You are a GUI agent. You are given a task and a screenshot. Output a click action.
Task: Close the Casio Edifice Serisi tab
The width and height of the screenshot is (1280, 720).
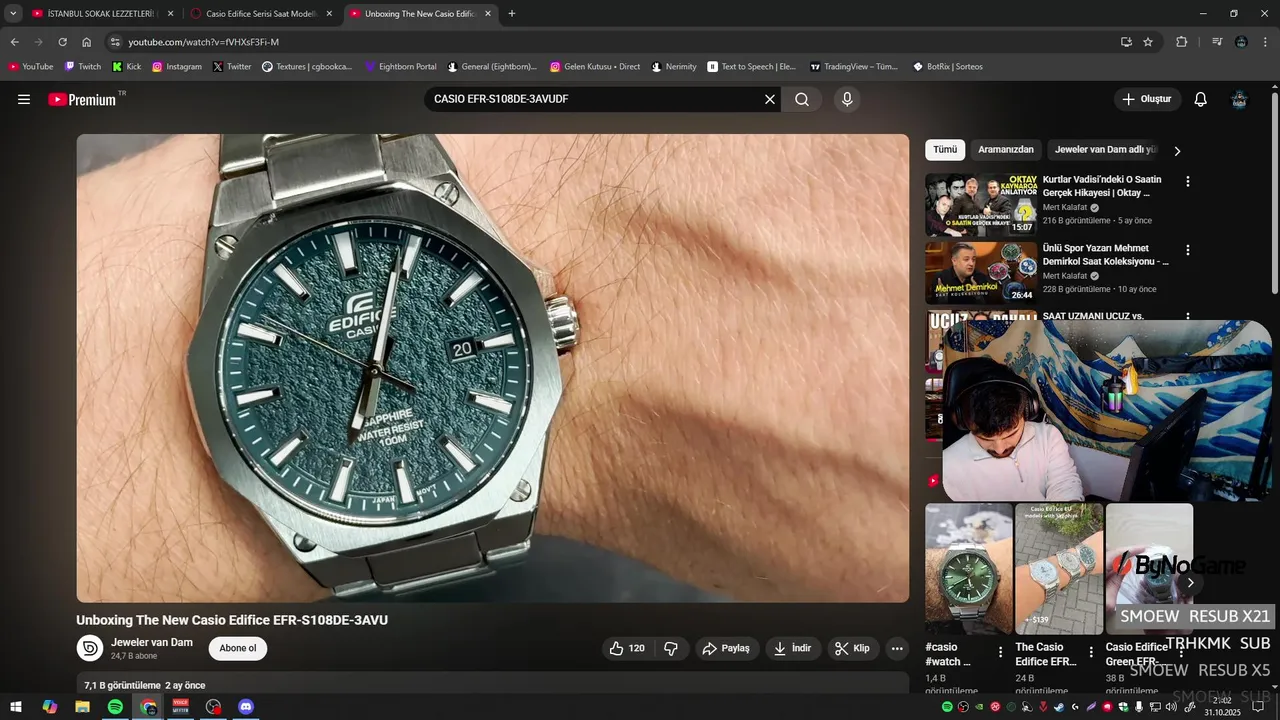[329, 14]
